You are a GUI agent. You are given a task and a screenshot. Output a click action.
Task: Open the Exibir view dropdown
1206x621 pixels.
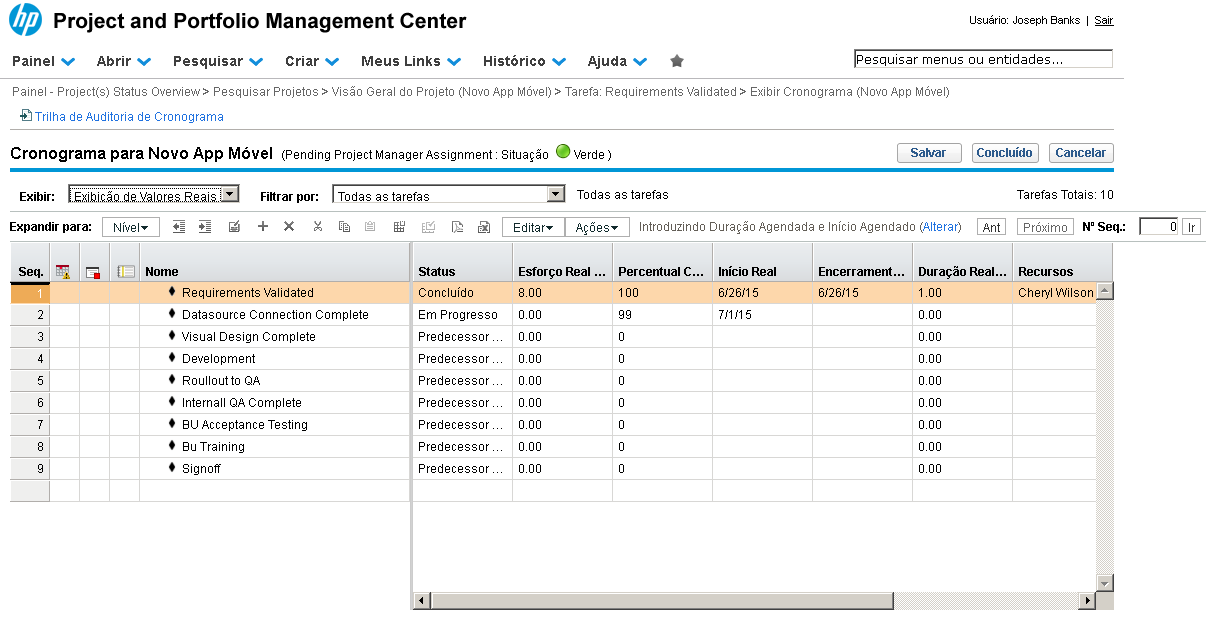[154, 194]
